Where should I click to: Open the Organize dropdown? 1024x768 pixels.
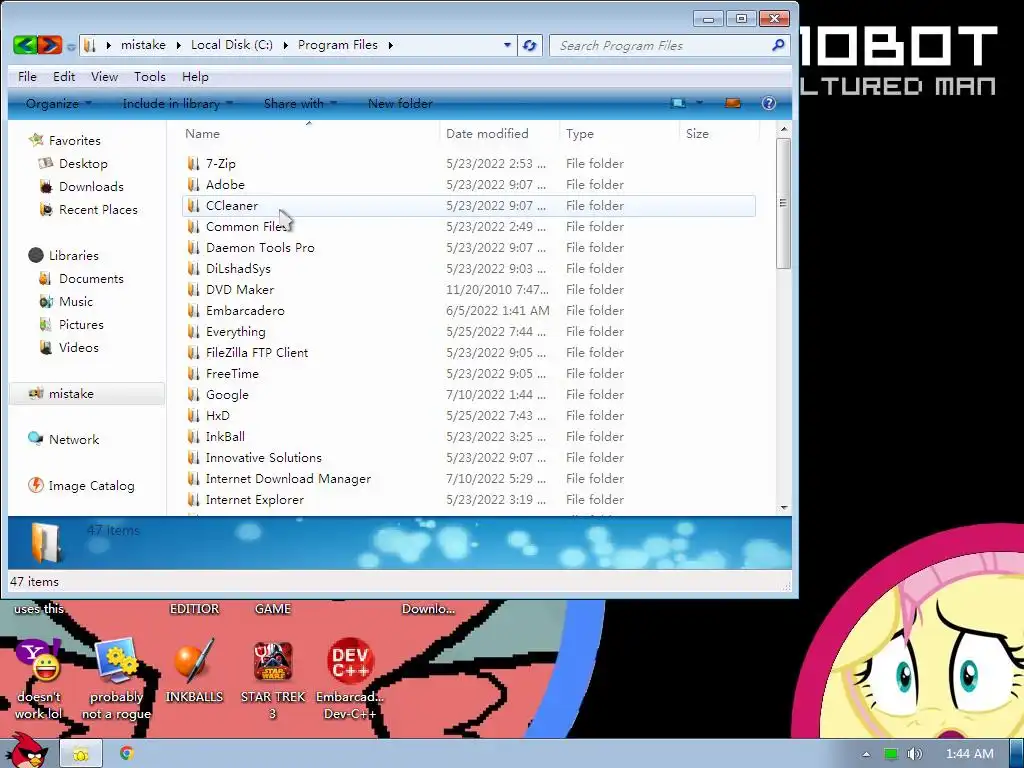59,104
